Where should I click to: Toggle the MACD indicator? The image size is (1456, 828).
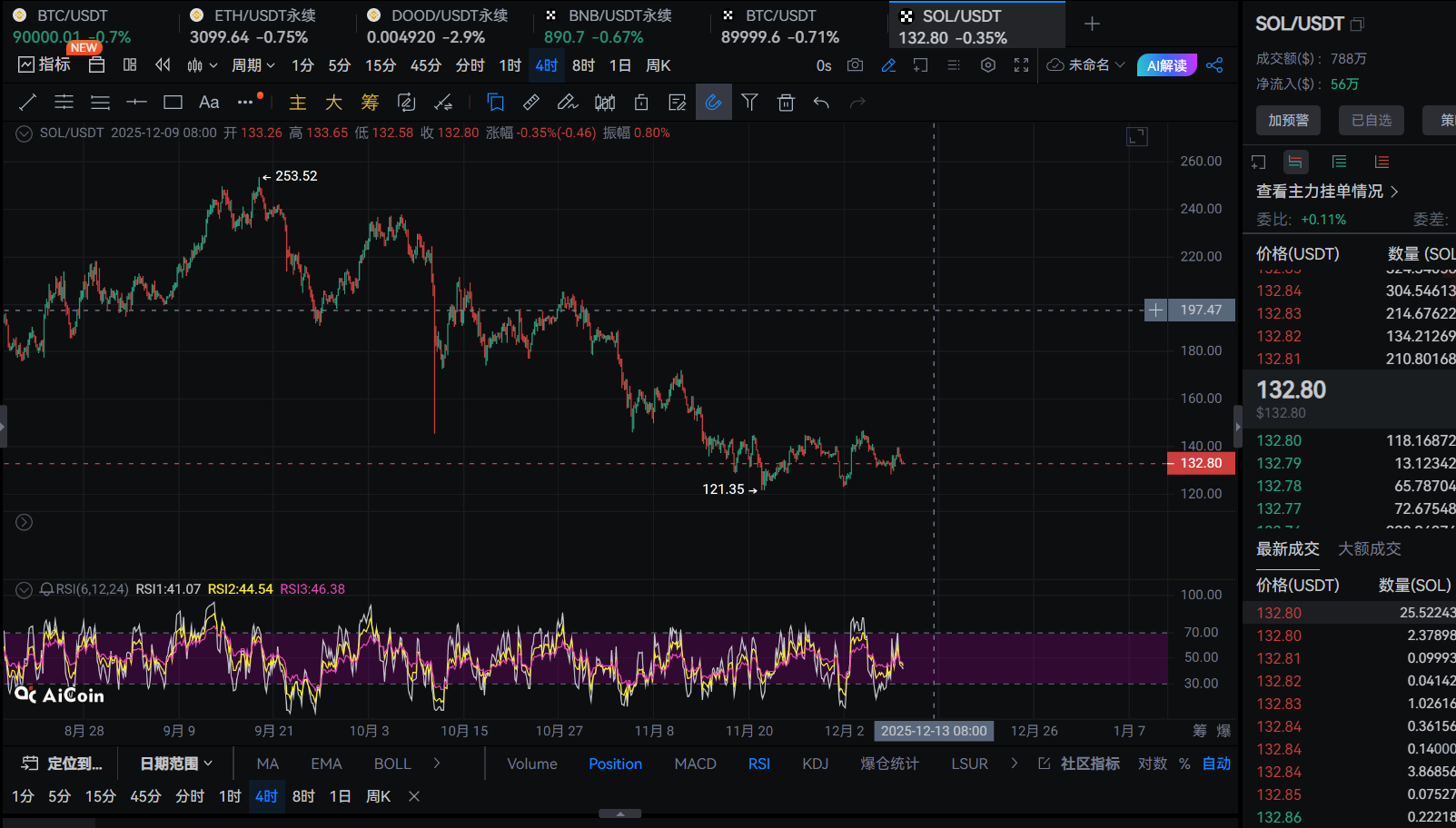pyautogui.click(x=695, y=764)
